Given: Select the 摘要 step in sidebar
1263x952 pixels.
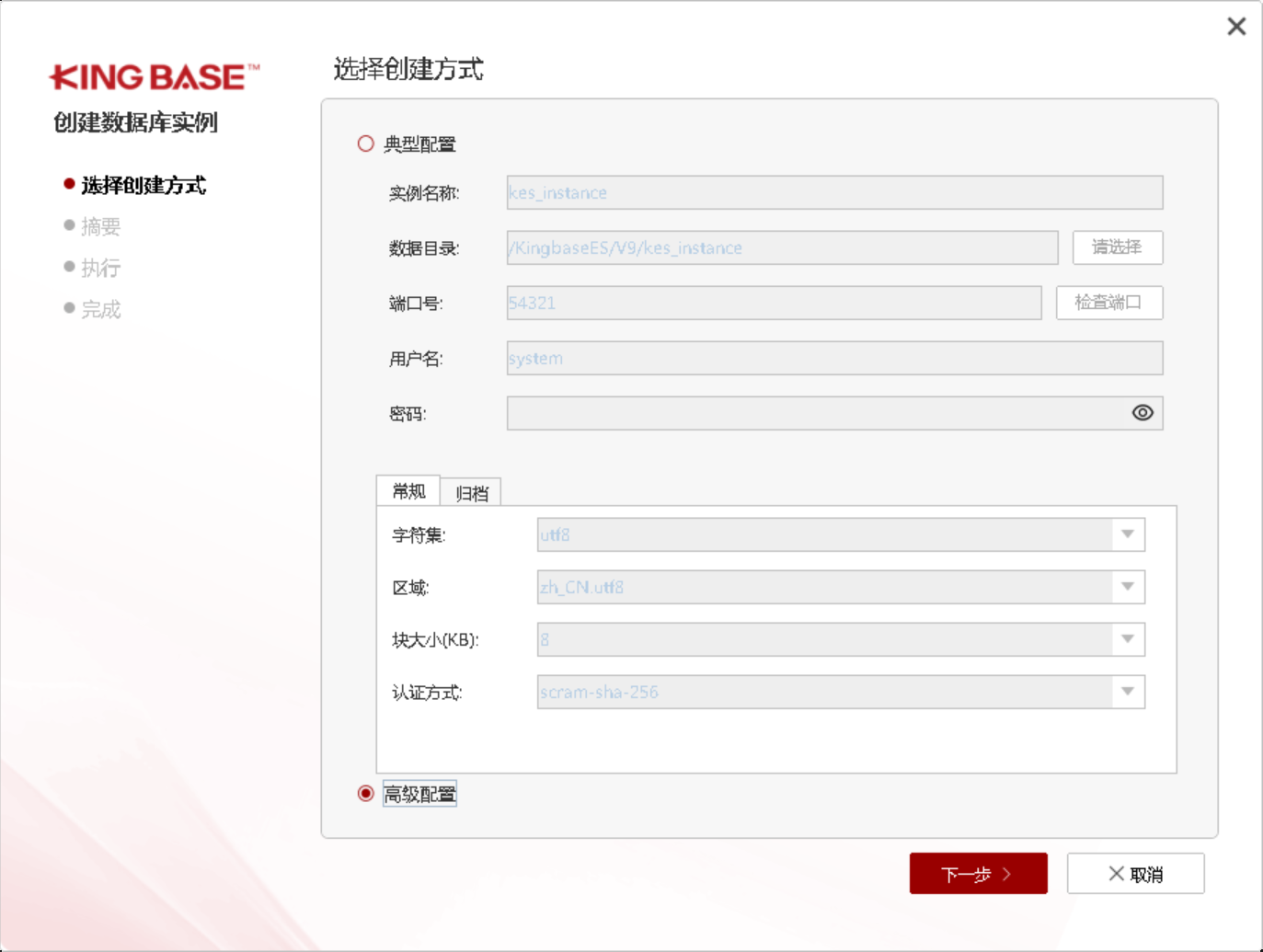Looking at the screenshot, I should [100, 226].
